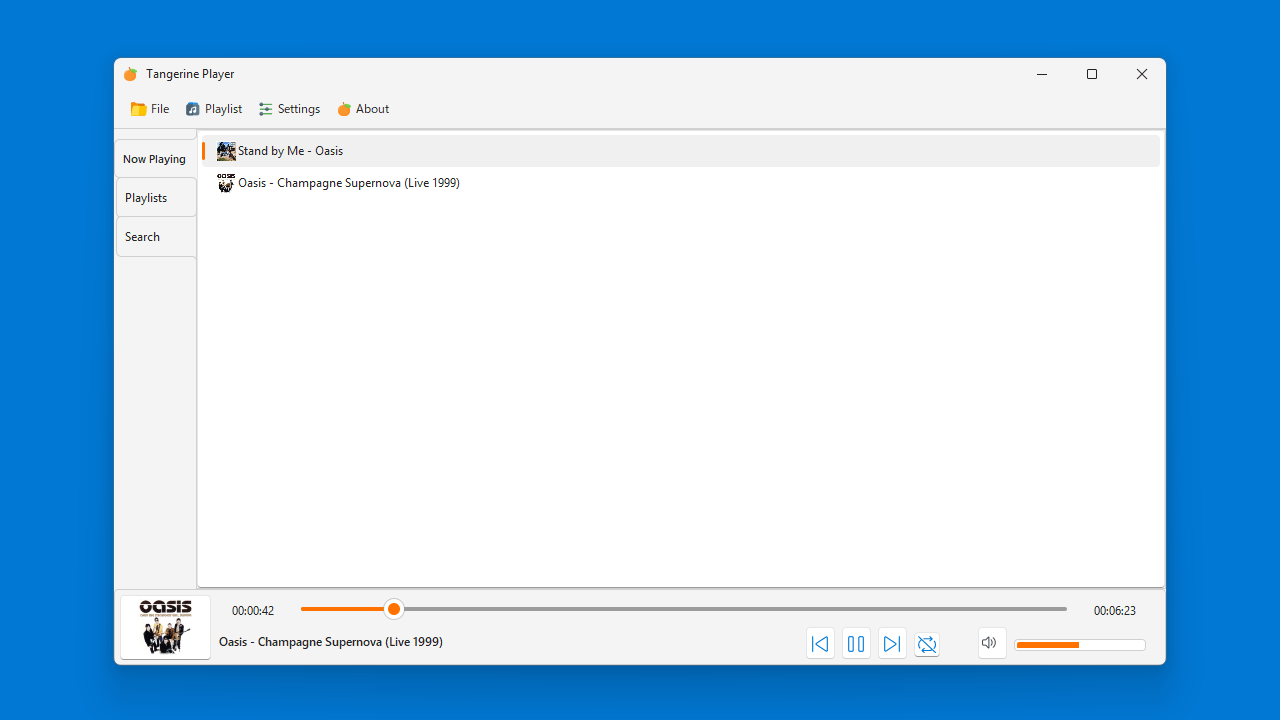Select Stand by Me - Oasis track

[681, 151]
